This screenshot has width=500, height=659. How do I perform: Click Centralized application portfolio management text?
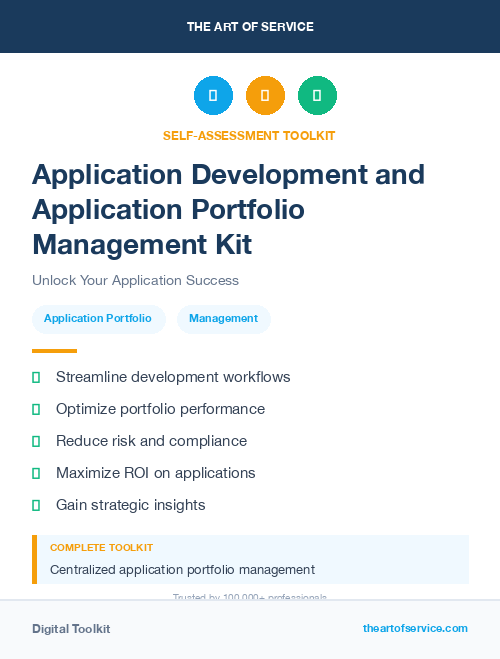point(182,570)
